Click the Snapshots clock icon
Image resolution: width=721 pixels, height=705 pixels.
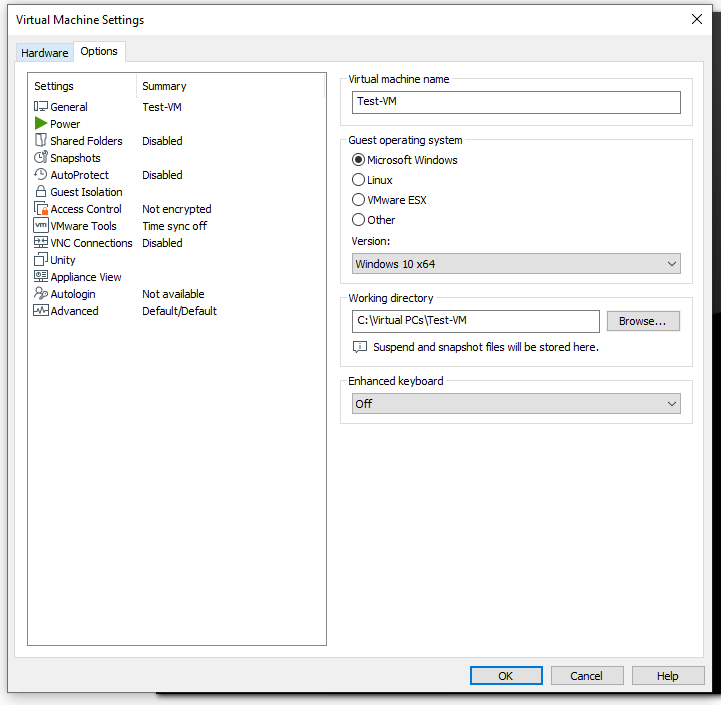tap(40, 157)
